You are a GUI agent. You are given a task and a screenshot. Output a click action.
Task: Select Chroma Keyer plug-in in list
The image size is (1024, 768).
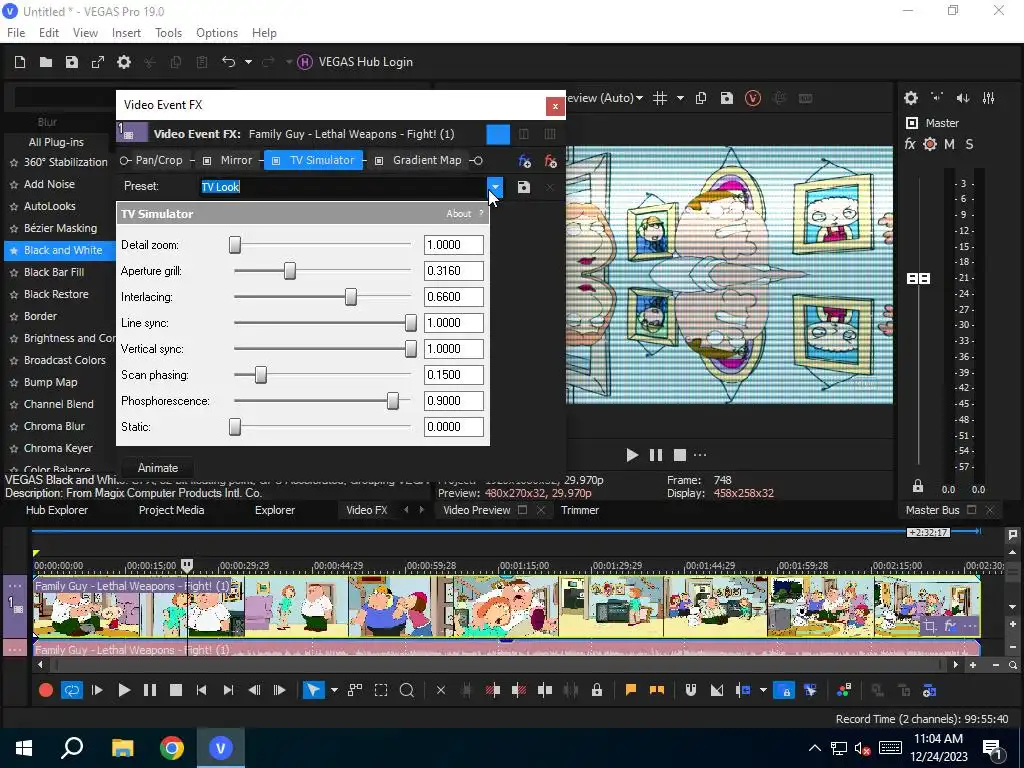pos(59,448)
